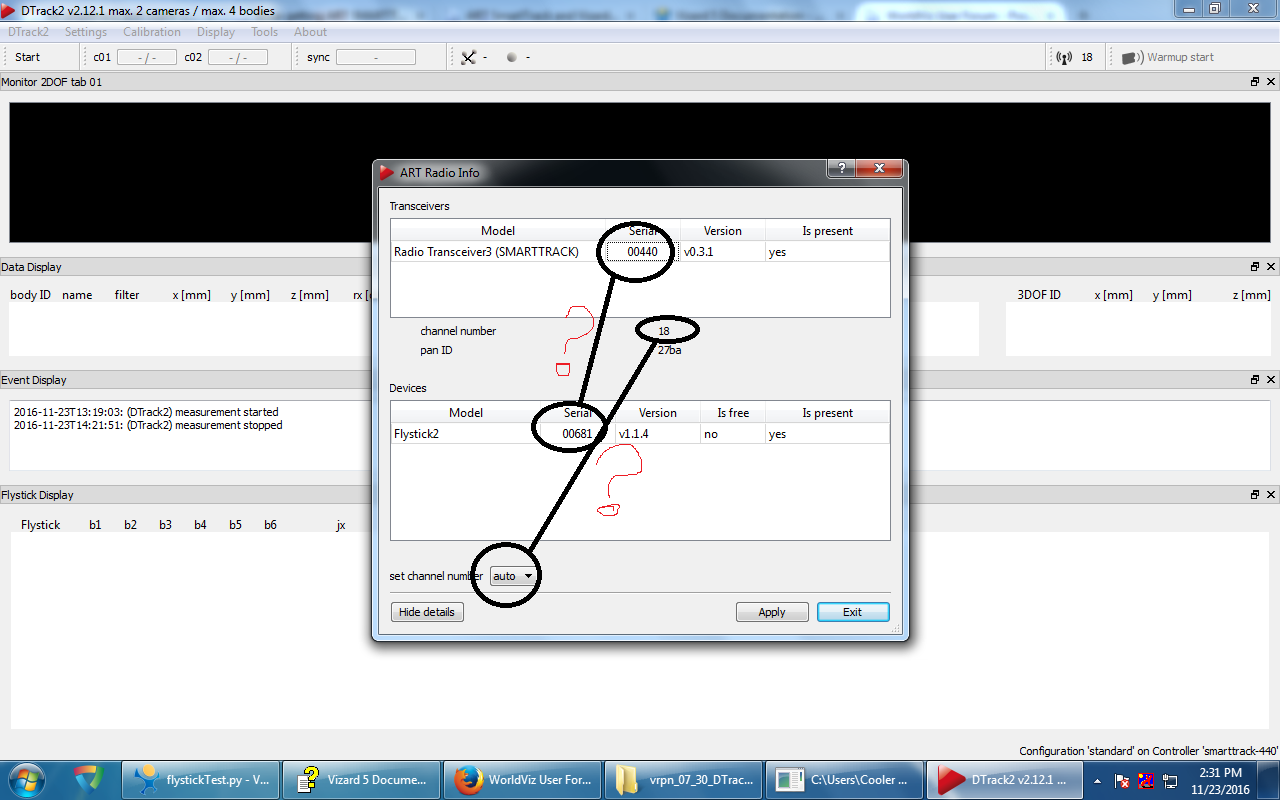Click the radio channel antenna icon

(1064, 58)
